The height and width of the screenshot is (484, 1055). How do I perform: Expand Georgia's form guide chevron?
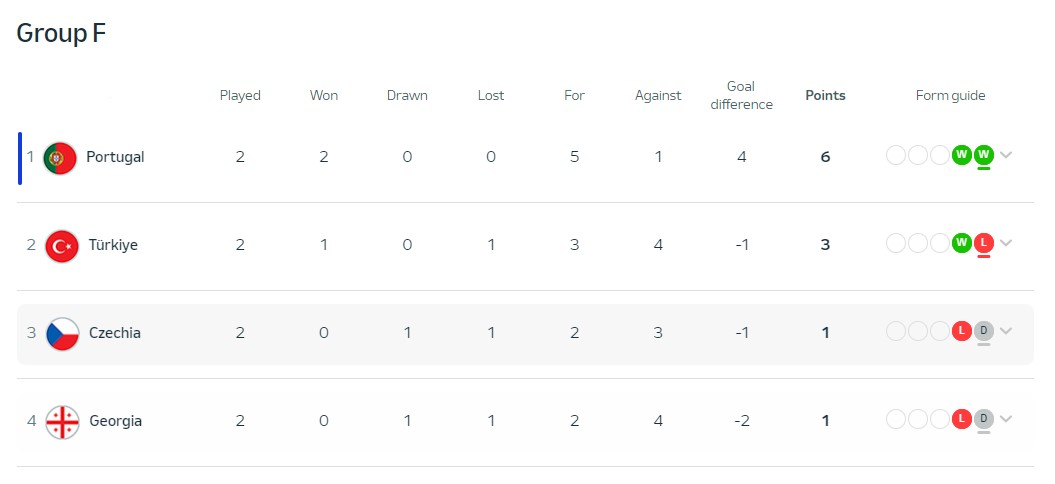pos(1006,419)
